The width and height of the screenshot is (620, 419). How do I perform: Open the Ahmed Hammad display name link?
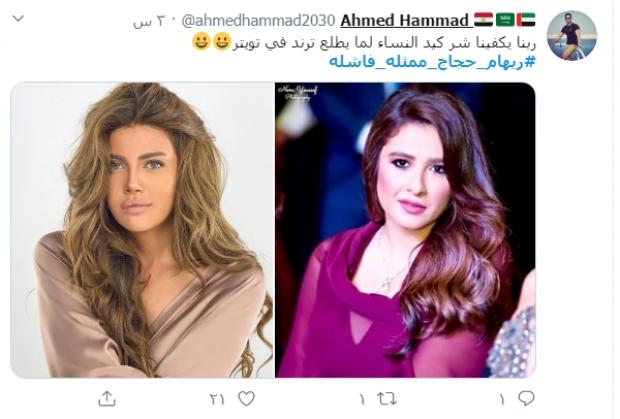coord(405,20)
